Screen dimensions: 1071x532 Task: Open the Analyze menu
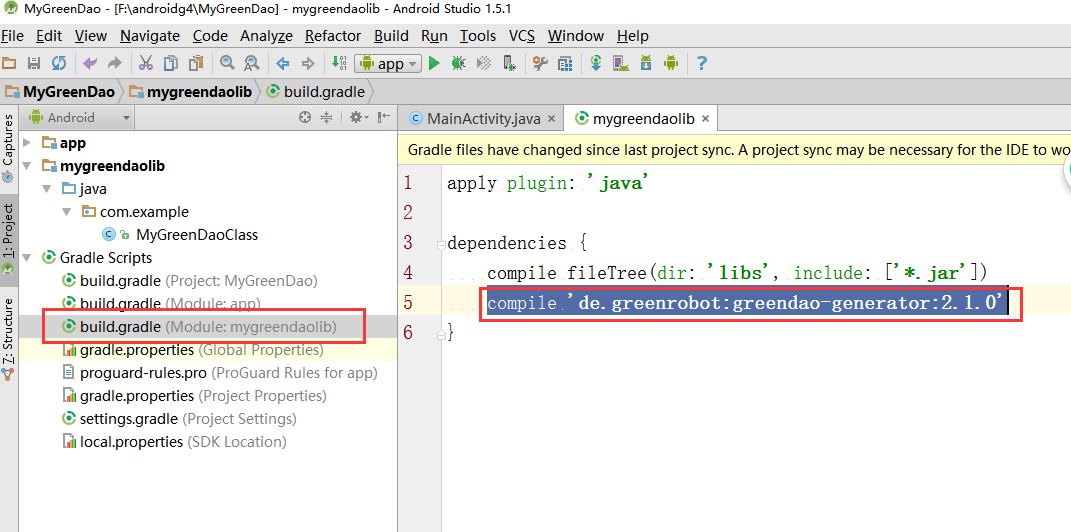coord(266,36)
